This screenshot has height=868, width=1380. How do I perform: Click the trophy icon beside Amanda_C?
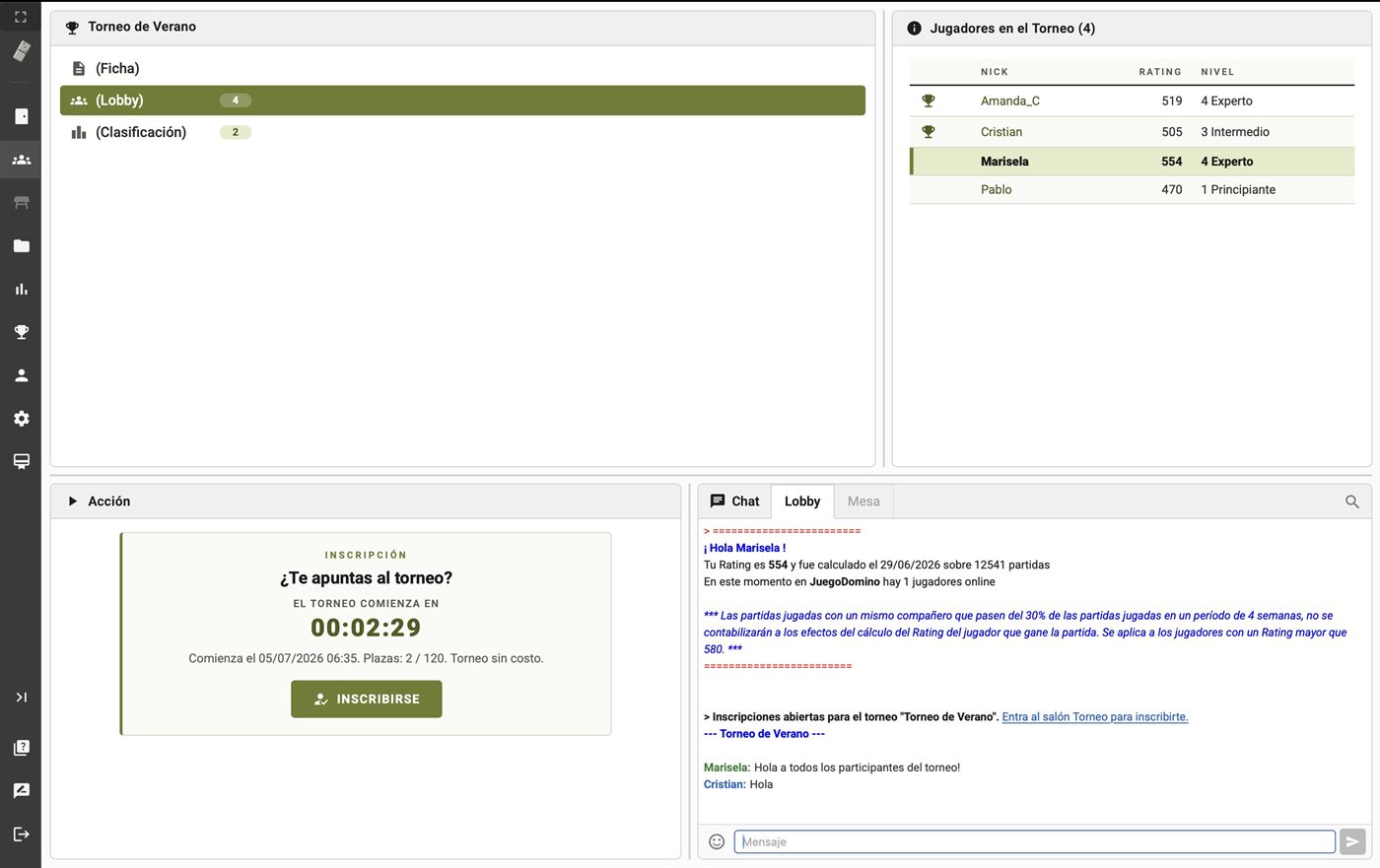928,100
